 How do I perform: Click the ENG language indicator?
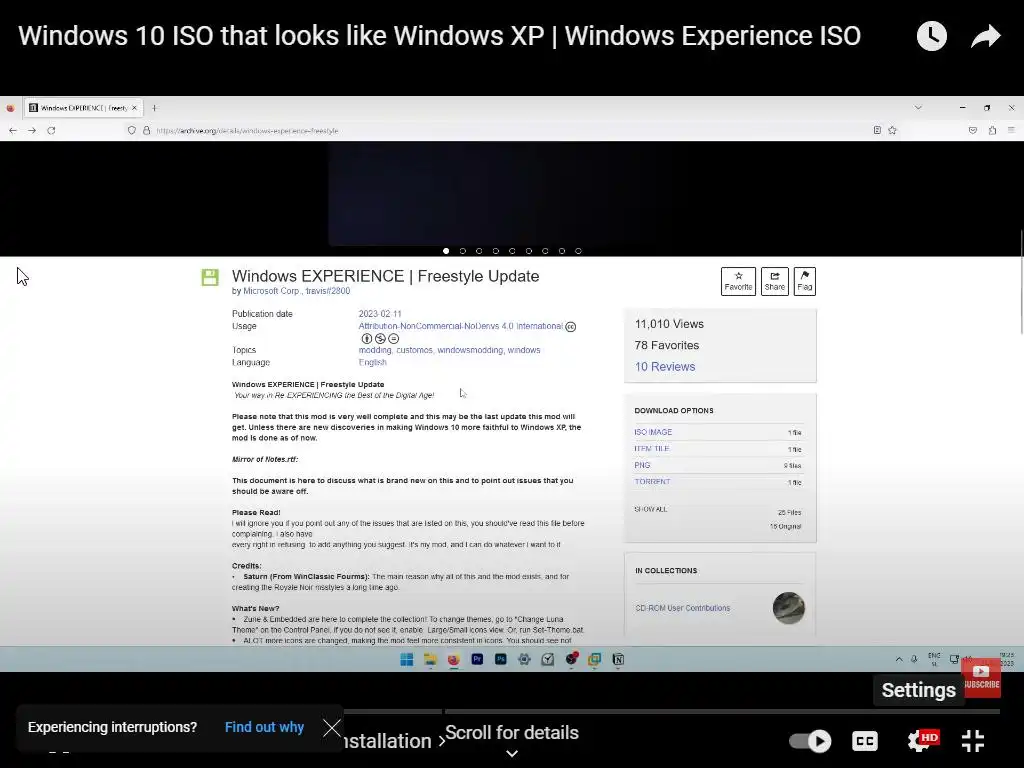[934, 660]
